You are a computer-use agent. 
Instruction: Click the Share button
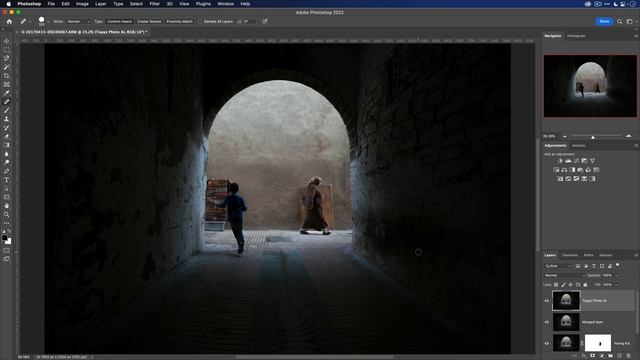pos(604,21)
